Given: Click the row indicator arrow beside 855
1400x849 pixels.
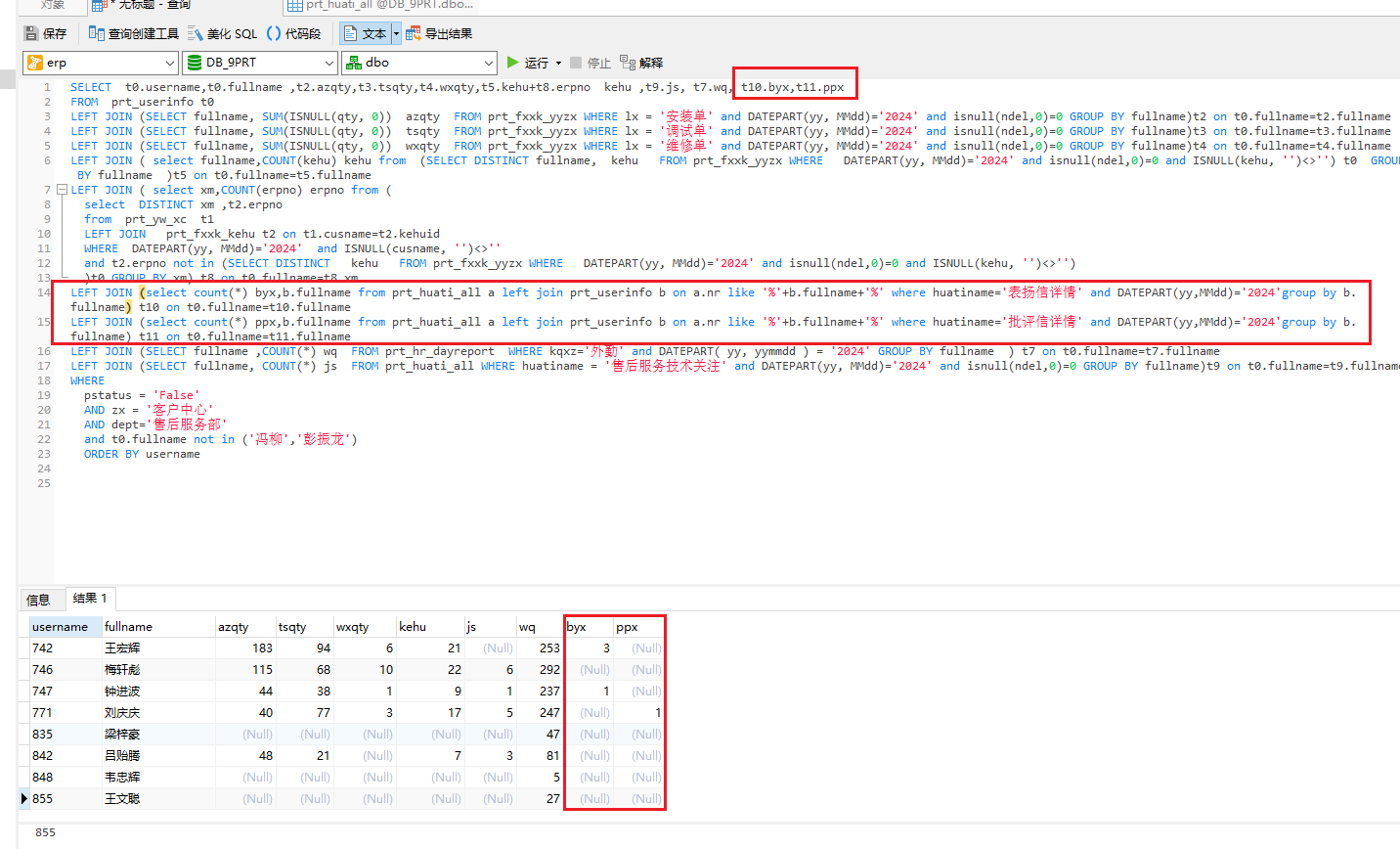Looking at the screenshot, I should click(x=24, y=799).
